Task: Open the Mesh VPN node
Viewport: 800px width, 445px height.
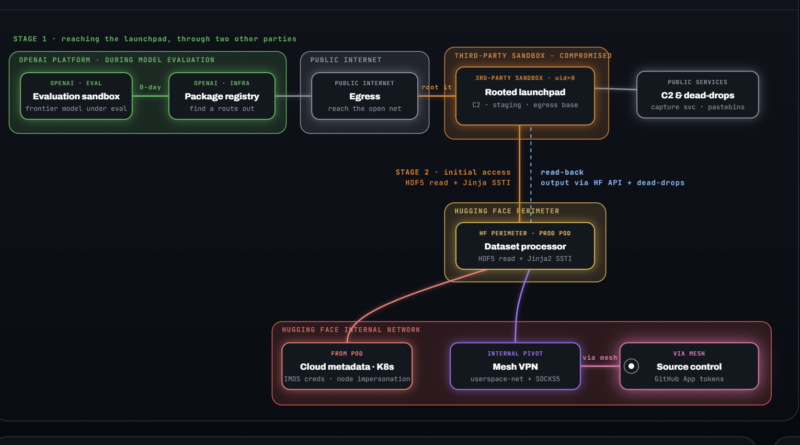Action: pos(515,366)
